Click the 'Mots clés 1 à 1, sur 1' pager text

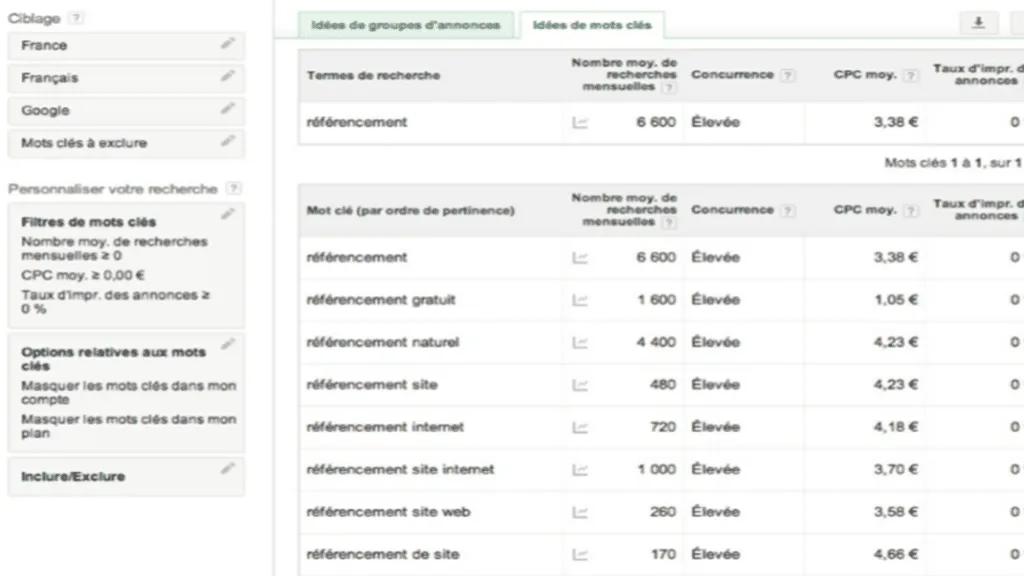[952, 163]
